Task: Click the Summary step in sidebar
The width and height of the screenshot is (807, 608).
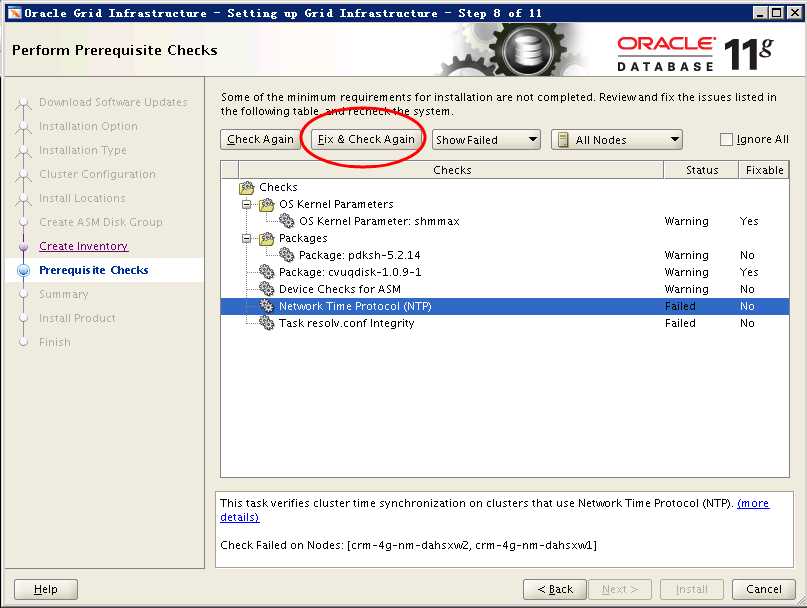Action: pos(64,294)
